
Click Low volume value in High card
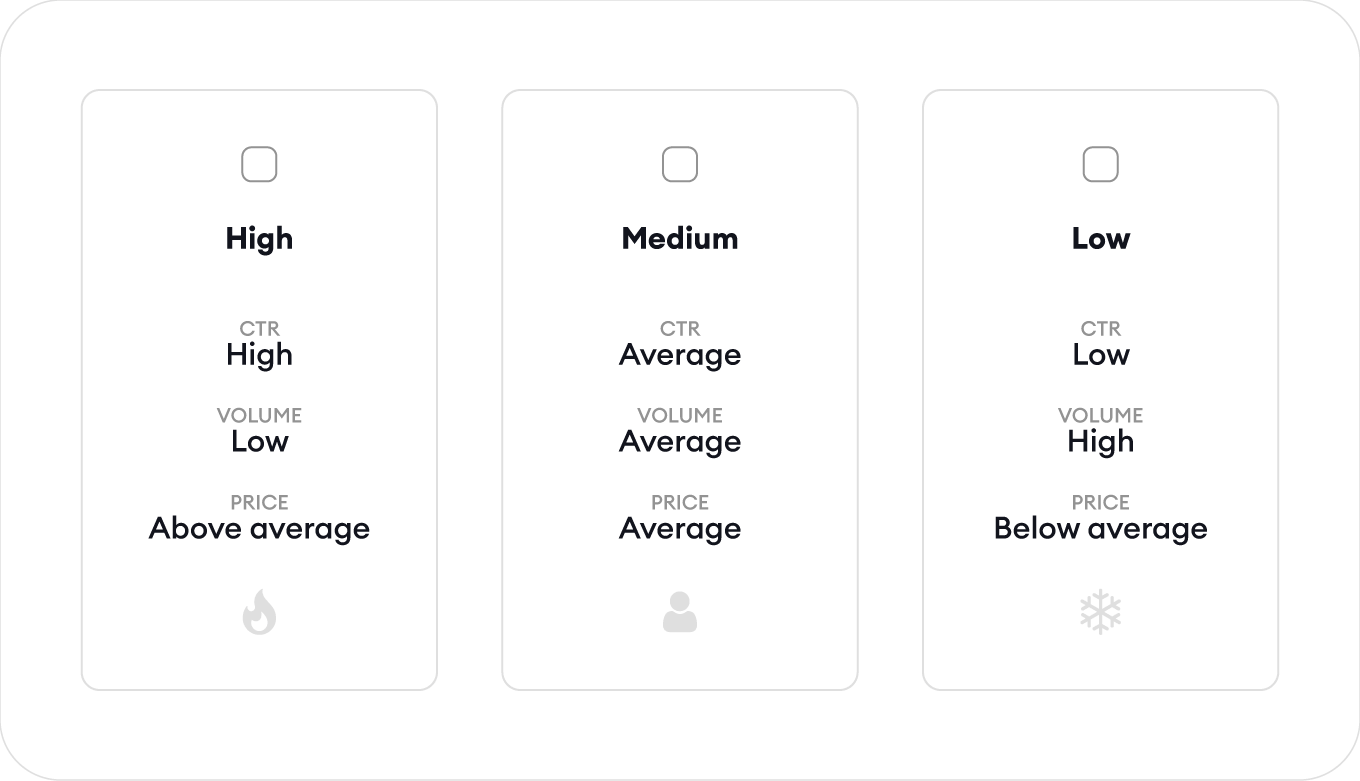click(x=259, y=441)
